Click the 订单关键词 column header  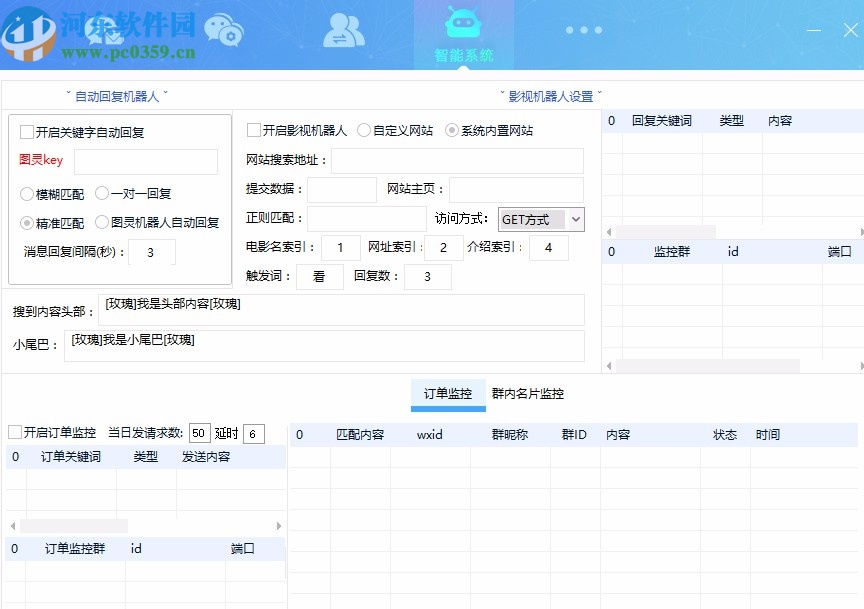tap(71, 457)
